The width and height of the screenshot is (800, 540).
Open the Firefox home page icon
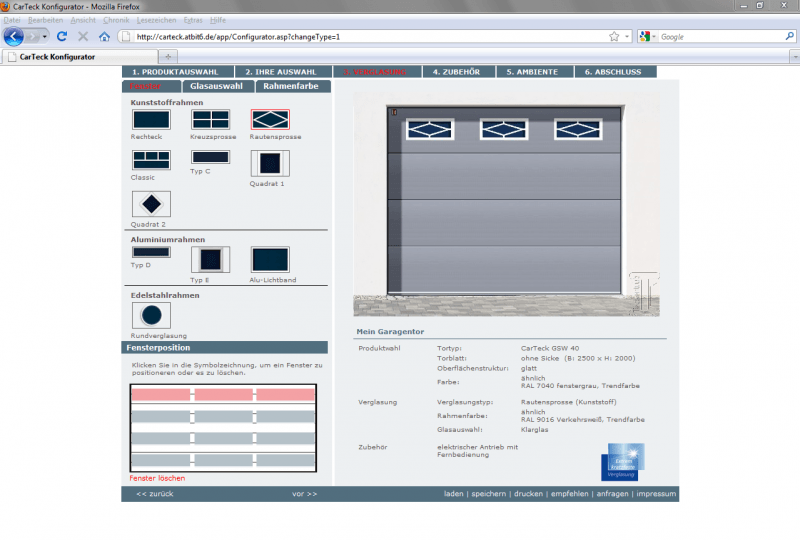[x=104, y=37]
